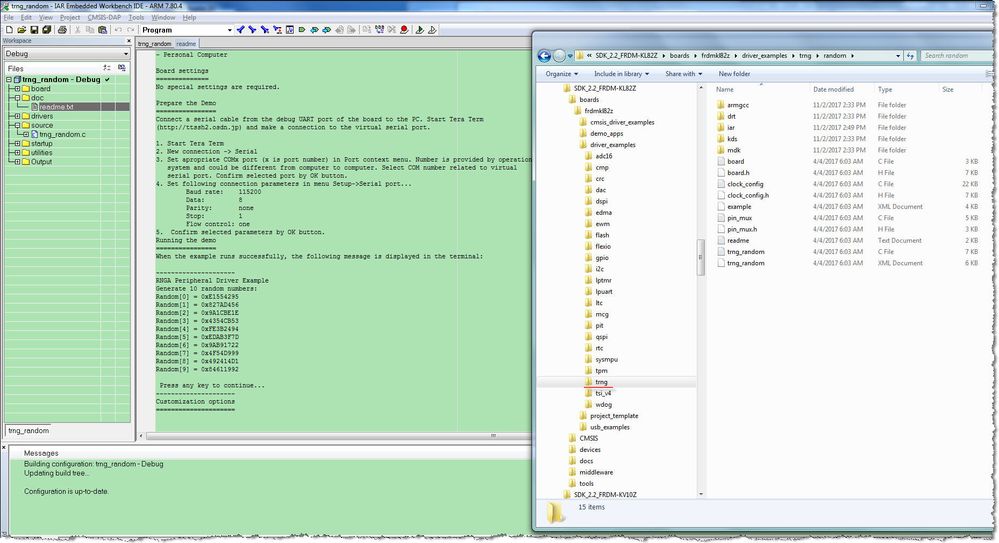The image size is (999, 543).
Task: Click the Go To line icon
Action: [289, 30]
